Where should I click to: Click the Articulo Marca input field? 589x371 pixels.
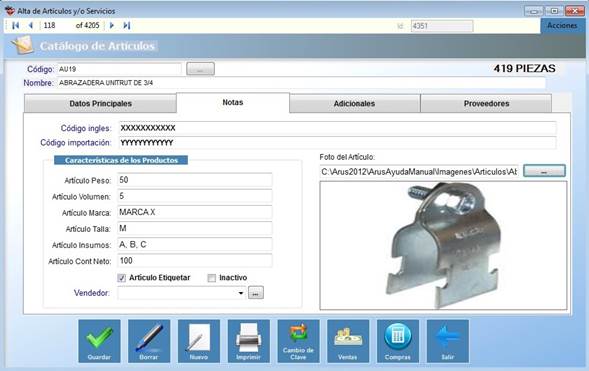[x=195, y=212]
